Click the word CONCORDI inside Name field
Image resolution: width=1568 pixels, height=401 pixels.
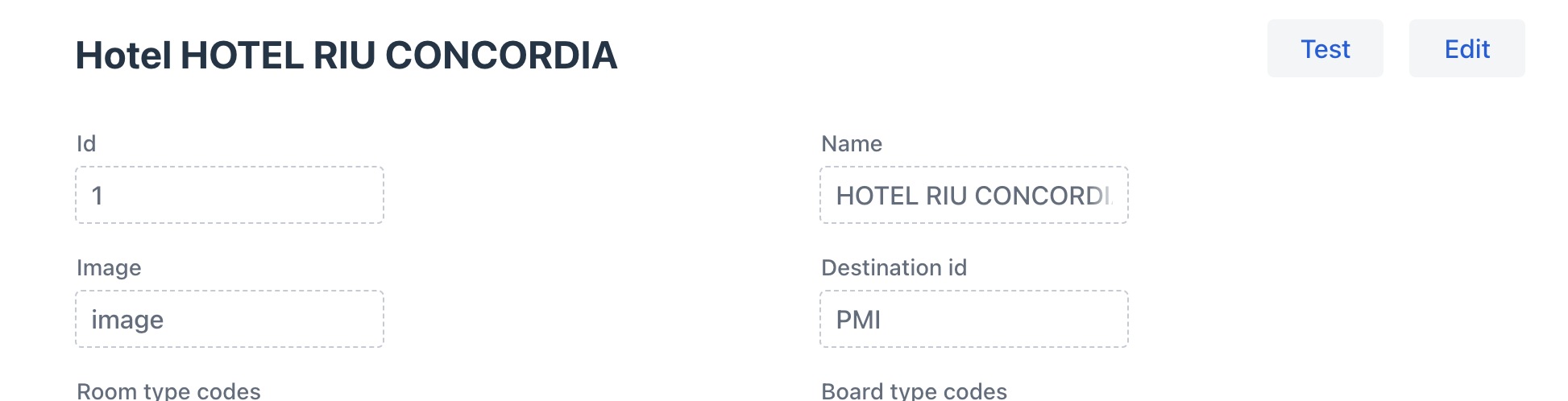click(x=1043, y=196)
